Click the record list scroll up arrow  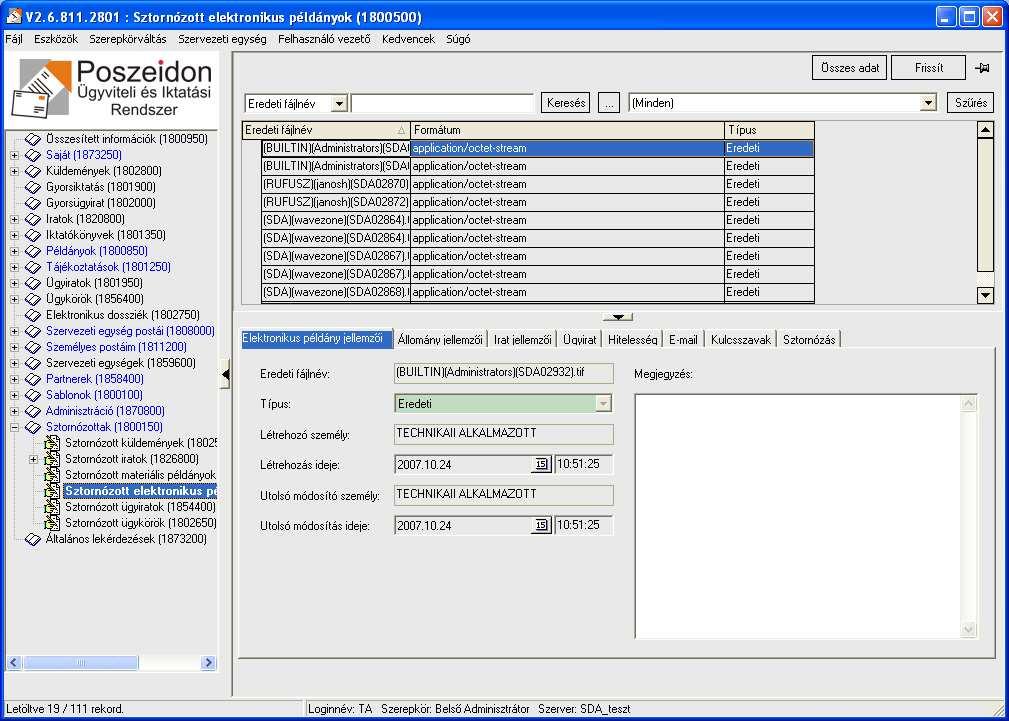click(985, 130)
